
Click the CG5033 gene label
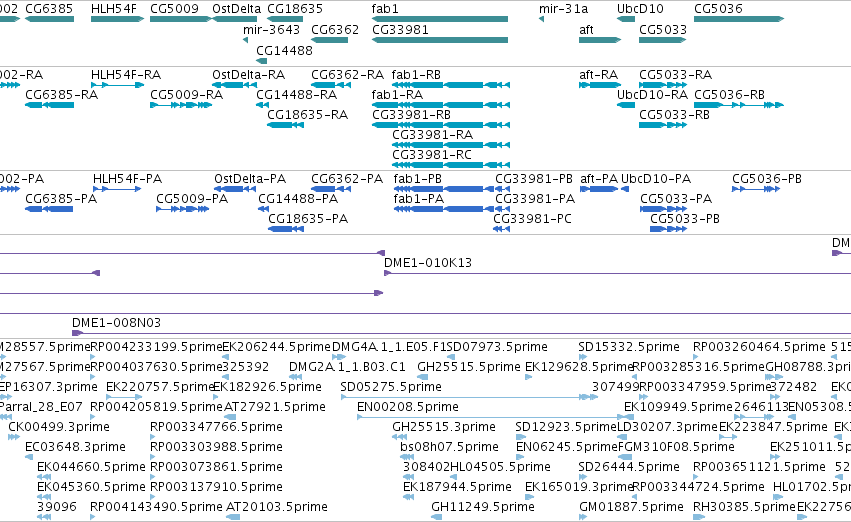[663, 29]
